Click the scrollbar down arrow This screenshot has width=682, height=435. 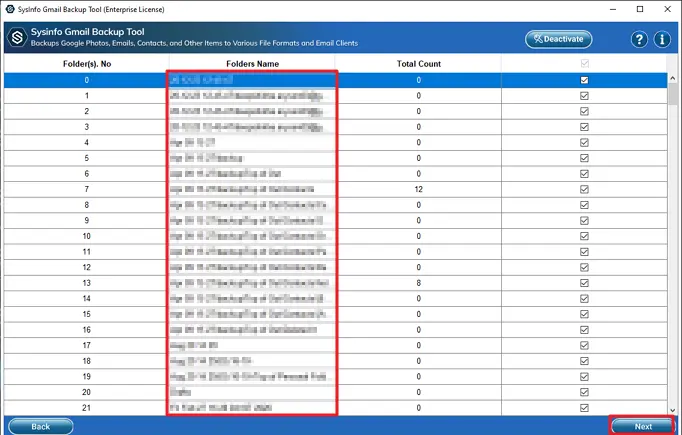673,410
